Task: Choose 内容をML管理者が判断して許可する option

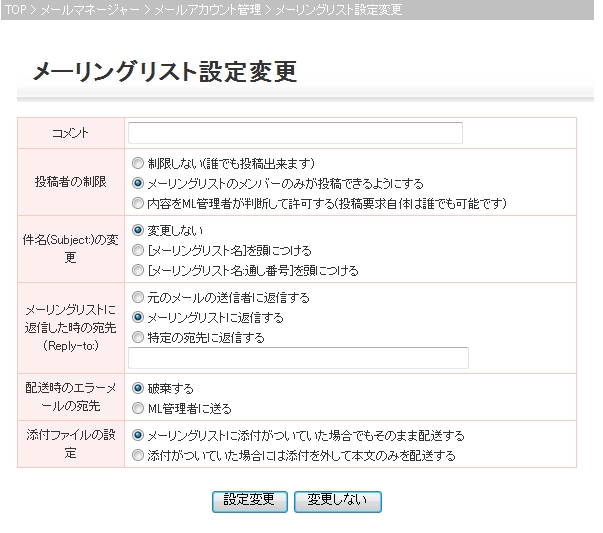Action: coord(138,203)
